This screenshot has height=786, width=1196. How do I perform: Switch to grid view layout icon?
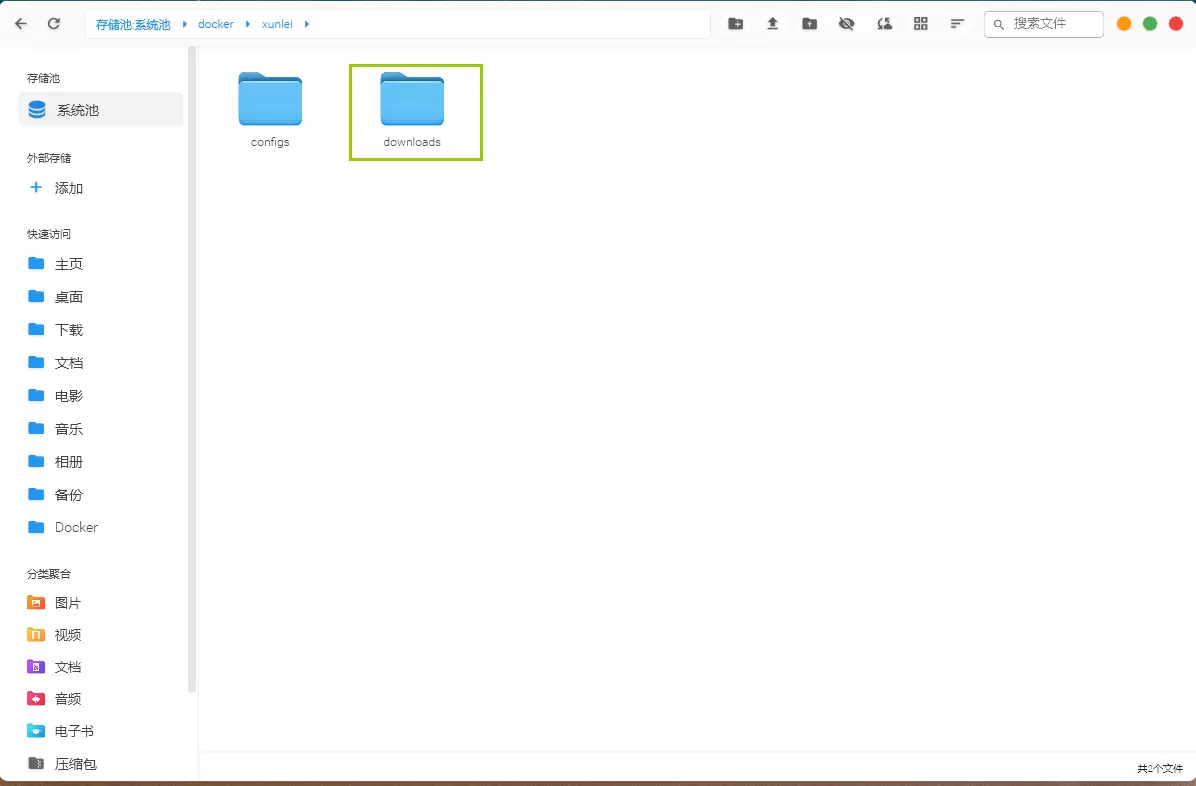point(921,24)
